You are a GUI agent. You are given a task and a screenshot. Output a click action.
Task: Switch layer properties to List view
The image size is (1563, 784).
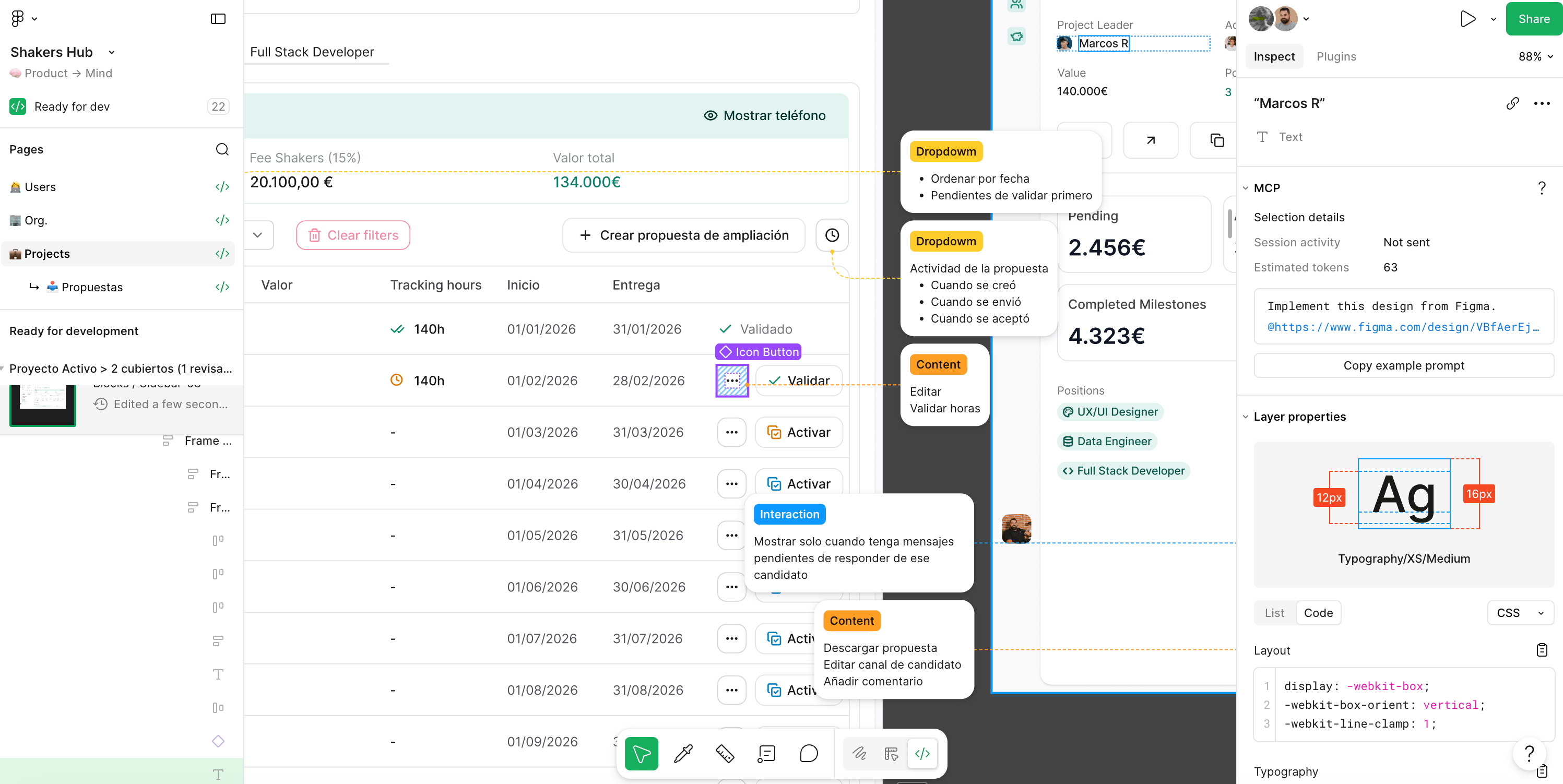(x=1274, y=613)
